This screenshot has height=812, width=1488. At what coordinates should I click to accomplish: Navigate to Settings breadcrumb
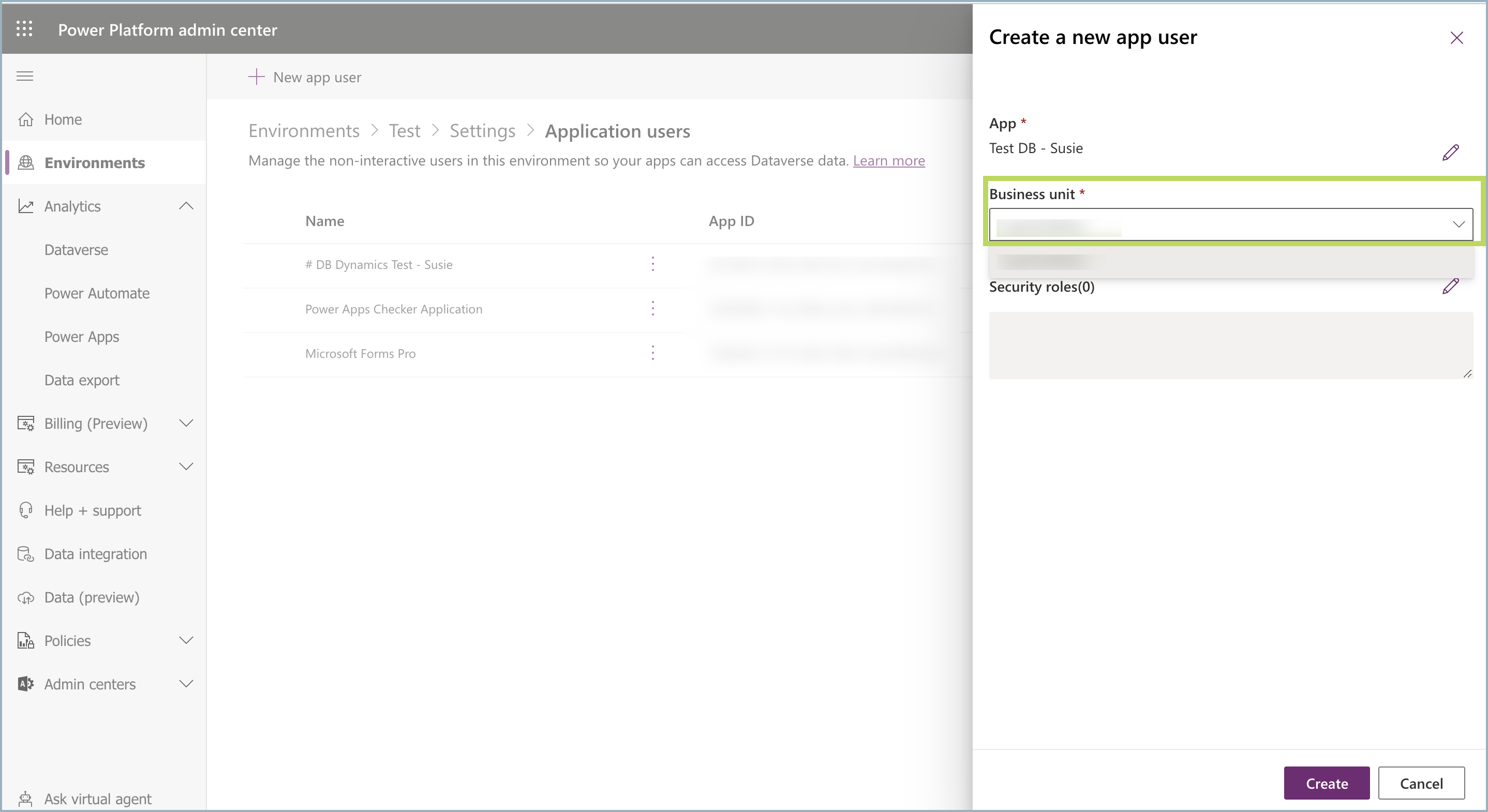click(x=482, y=131)
